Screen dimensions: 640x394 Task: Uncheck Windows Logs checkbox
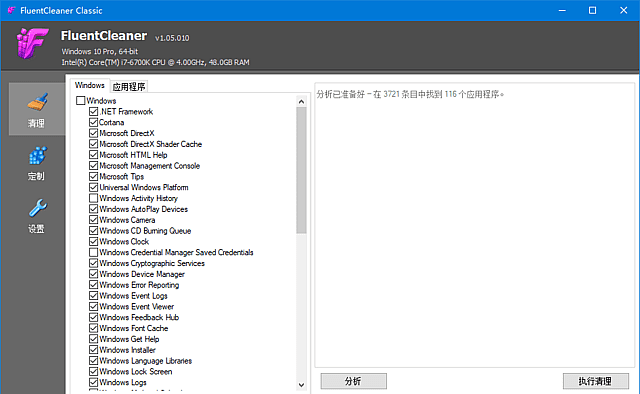tap(93, 382)
